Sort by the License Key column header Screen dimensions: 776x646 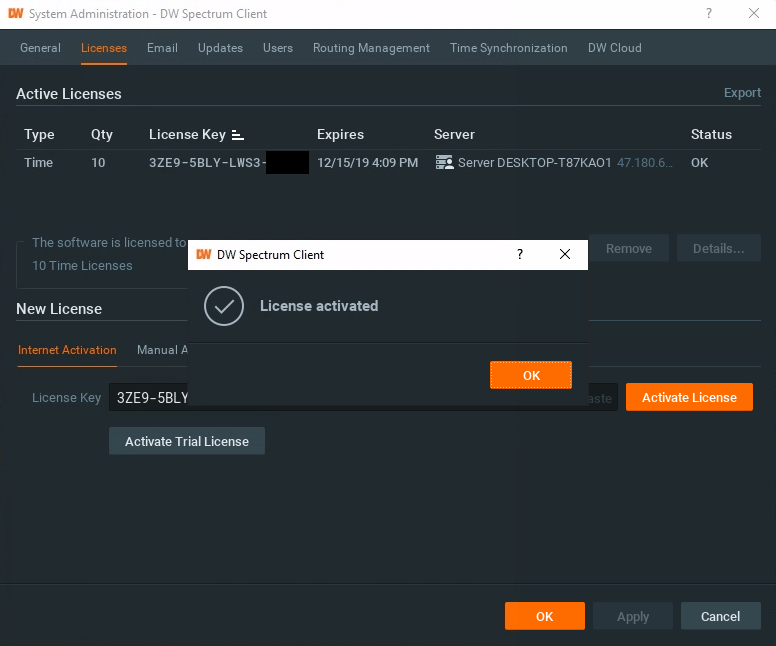[x=187, y=135]
